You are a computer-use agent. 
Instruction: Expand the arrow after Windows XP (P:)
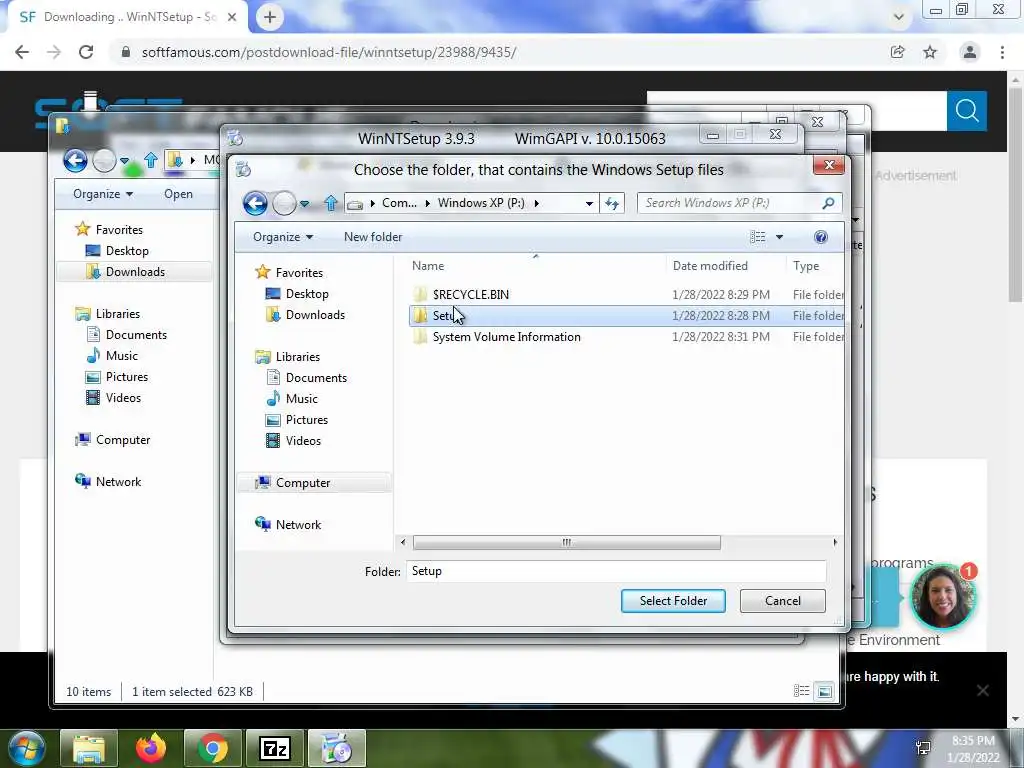pyautogui.click(x=537, y=203)
